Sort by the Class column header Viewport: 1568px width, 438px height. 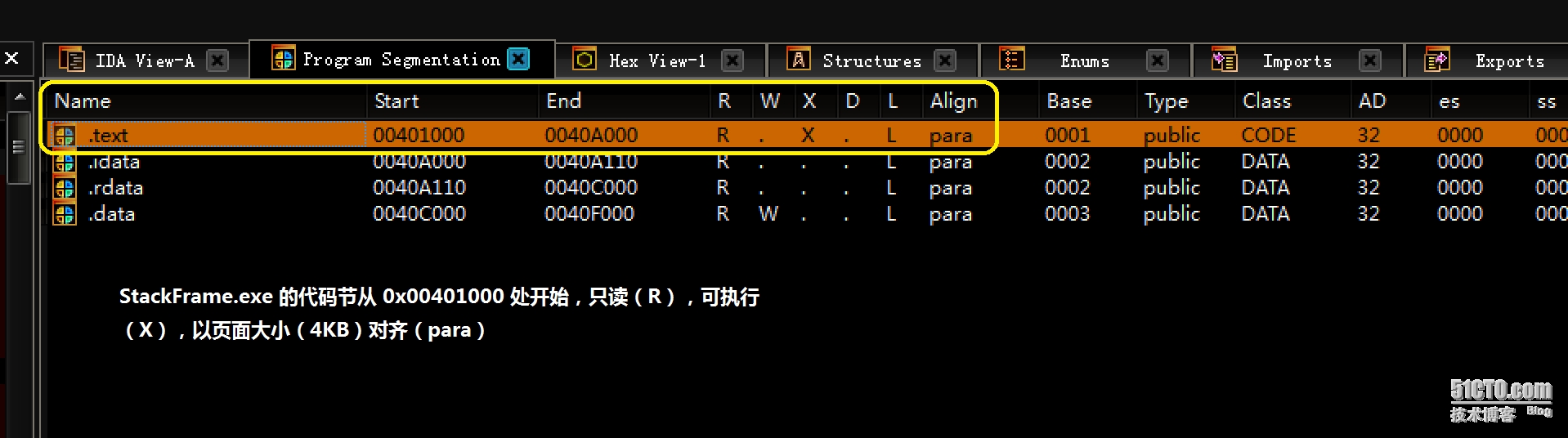coord(1266,101)
